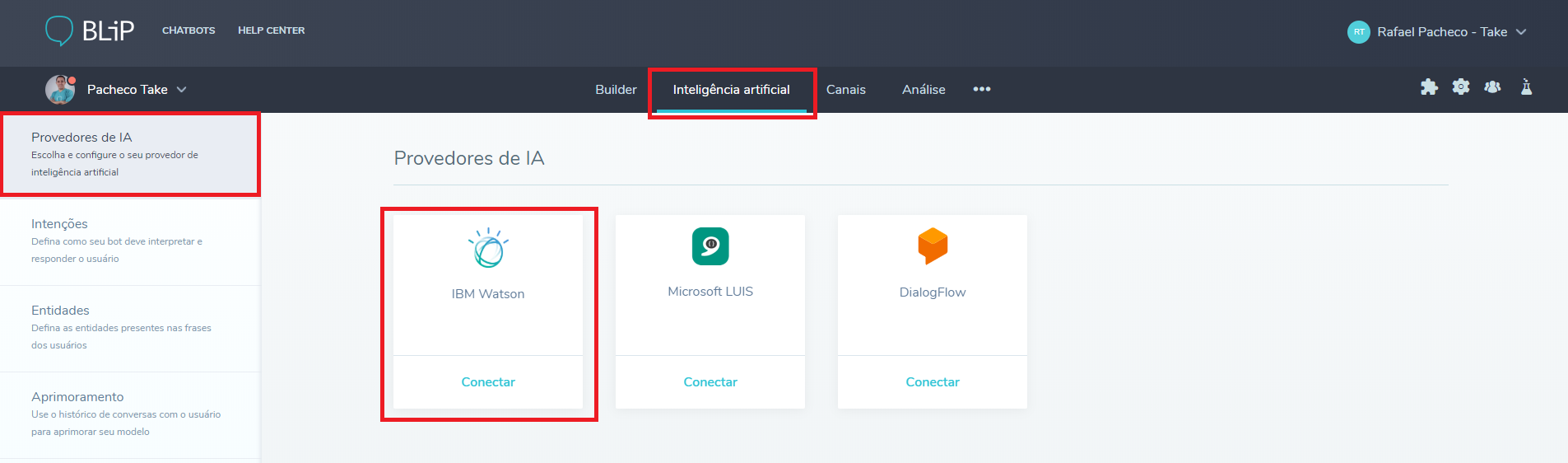This screenshot has height=463, width=1568.
Task: Open the Help Center link
Action: [x=272, y=30]
